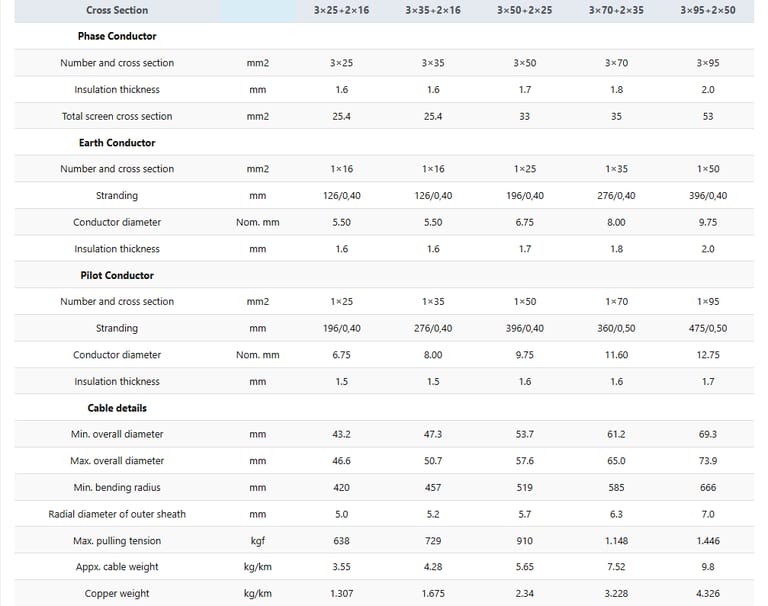Screen dimensions: 768x606
Task: Select the 73.9 max overall diameter value
Action: click(x=707, y=461)
